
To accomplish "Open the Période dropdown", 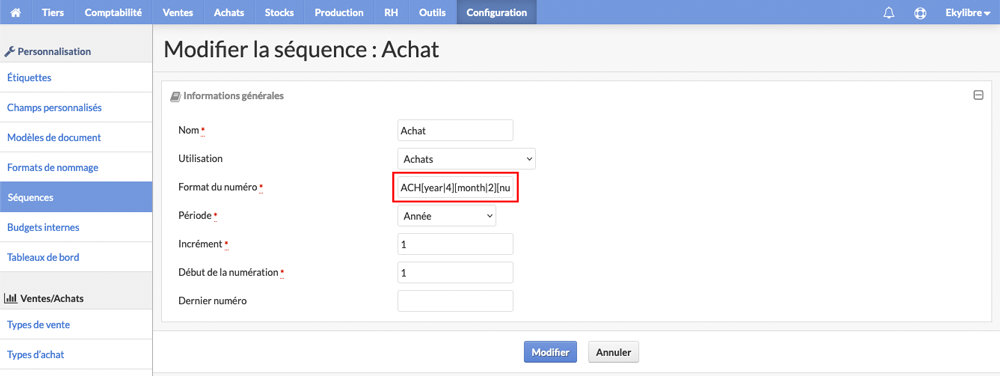I will tap(446, 216).
